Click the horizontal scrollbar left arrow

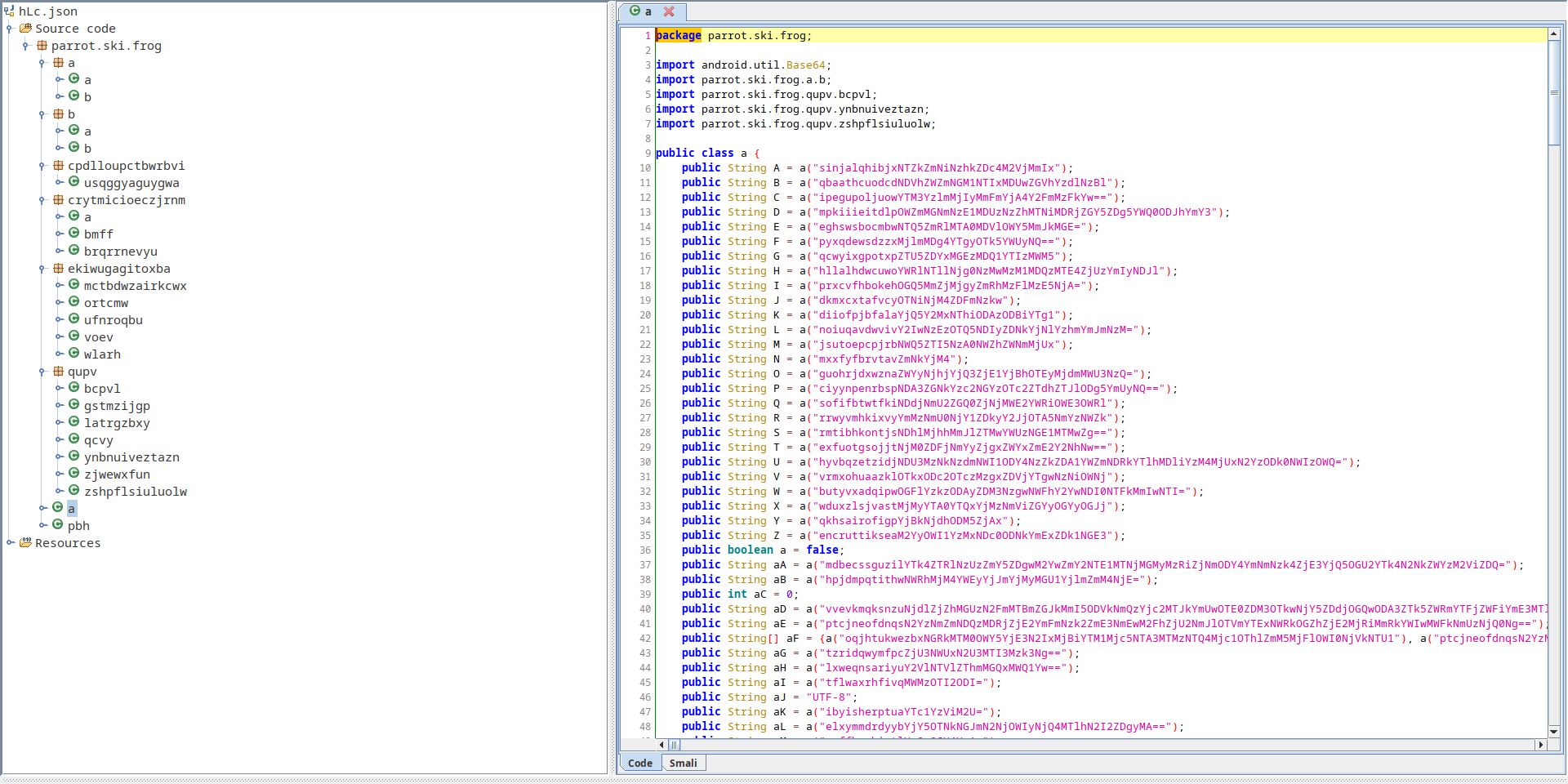tap(661, 745)
